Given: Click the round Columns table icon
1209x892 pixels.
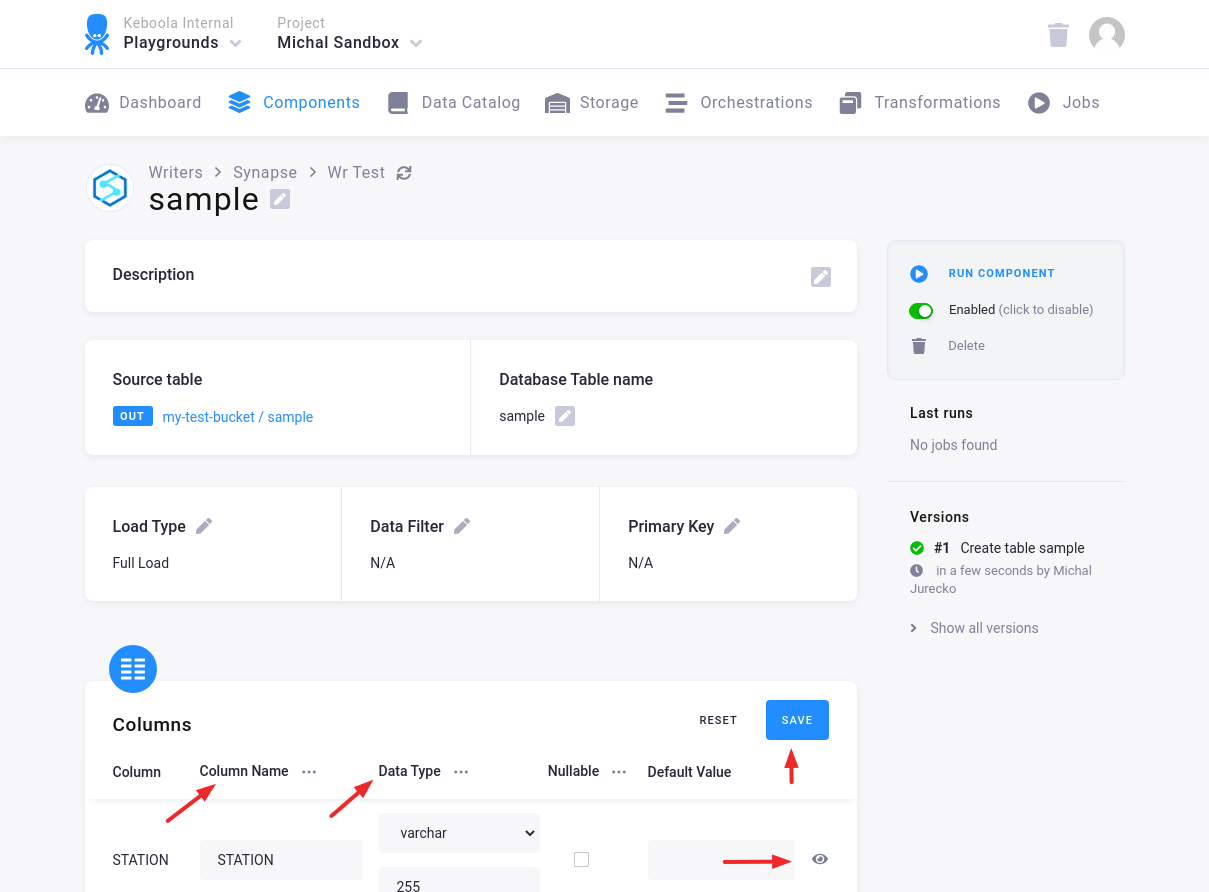Looking at the screenshot, I should [133, 669].
